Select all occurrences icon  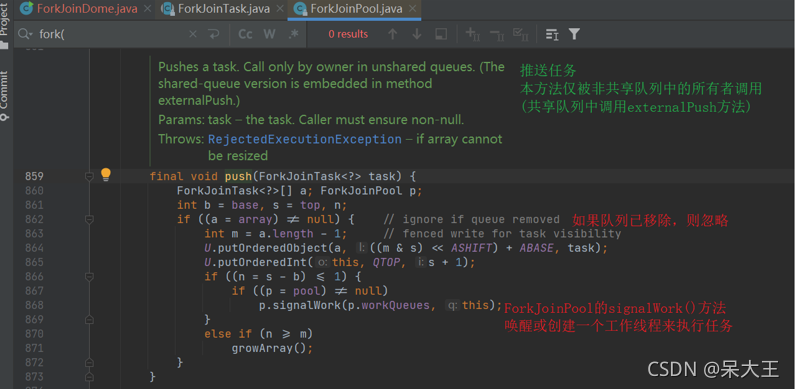pyautogui.click(x=521, y=34)
